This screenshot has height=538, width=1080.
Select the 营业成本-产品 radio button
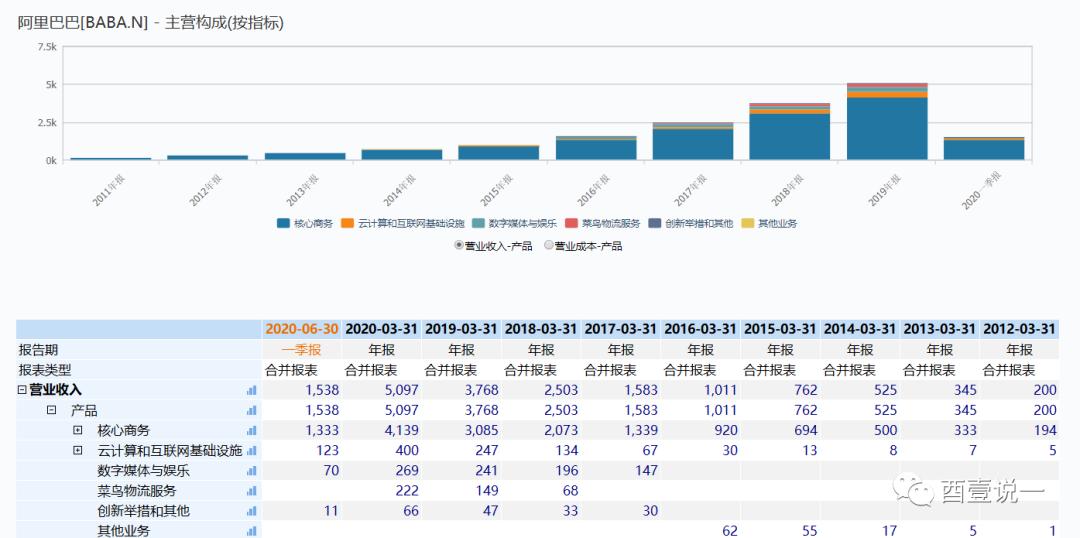(x=549, y=245)
